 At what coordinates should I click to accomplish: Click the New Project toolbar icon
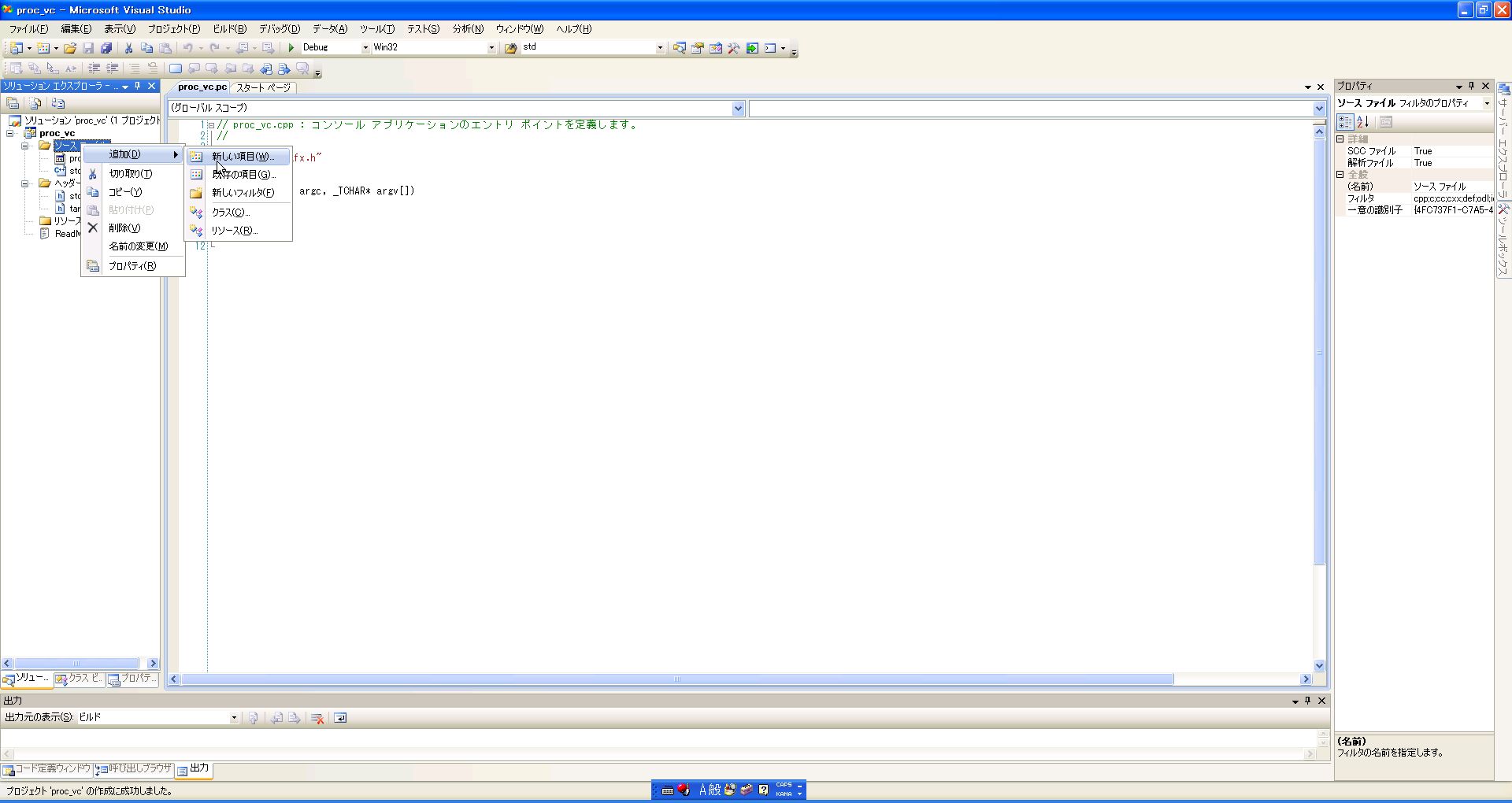pyautogui.click(x=16, y=48)
